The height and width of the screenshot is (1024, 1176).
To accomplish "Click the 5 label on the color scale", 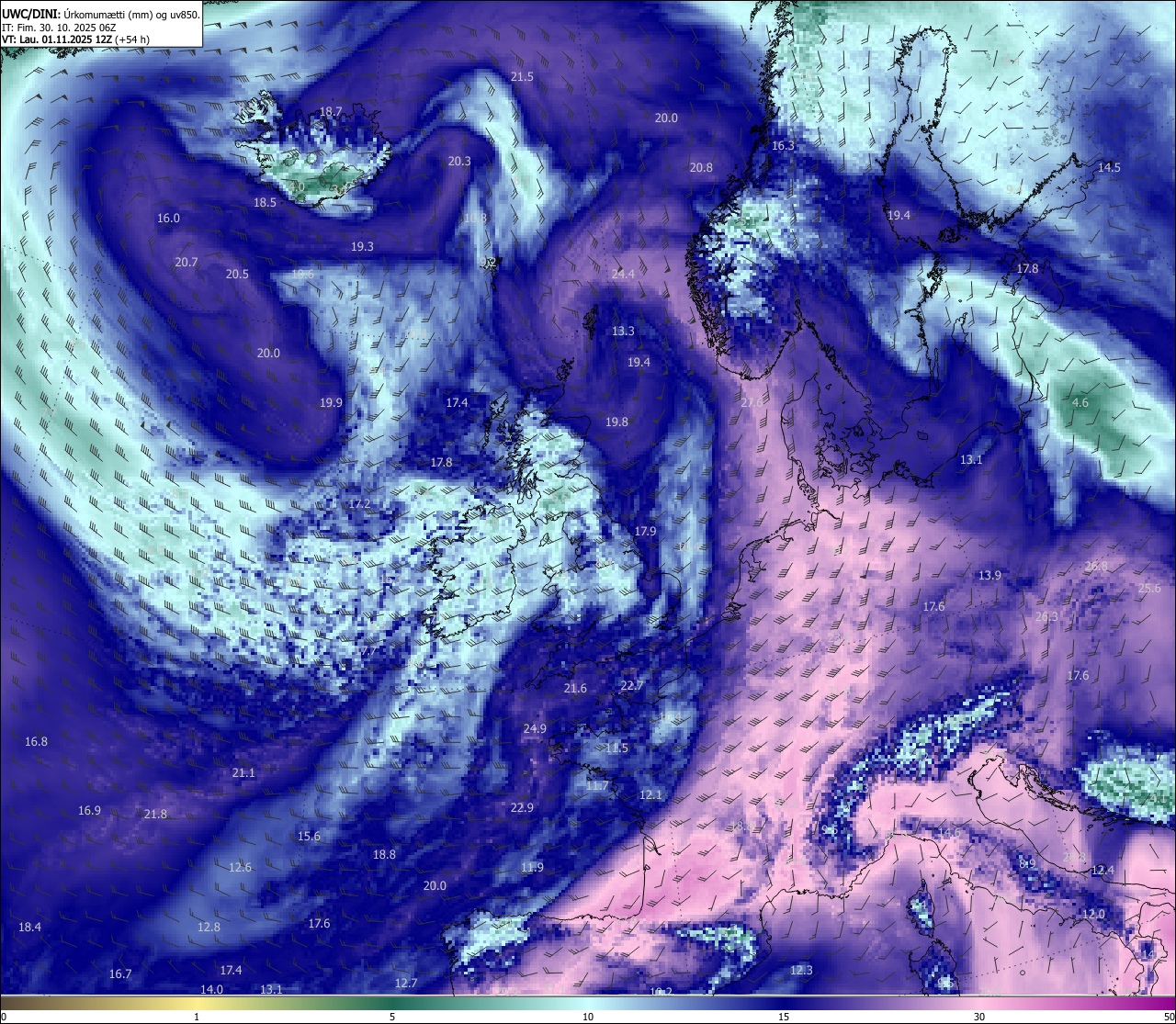I will pyautogui.click(x=392, y=1017).
